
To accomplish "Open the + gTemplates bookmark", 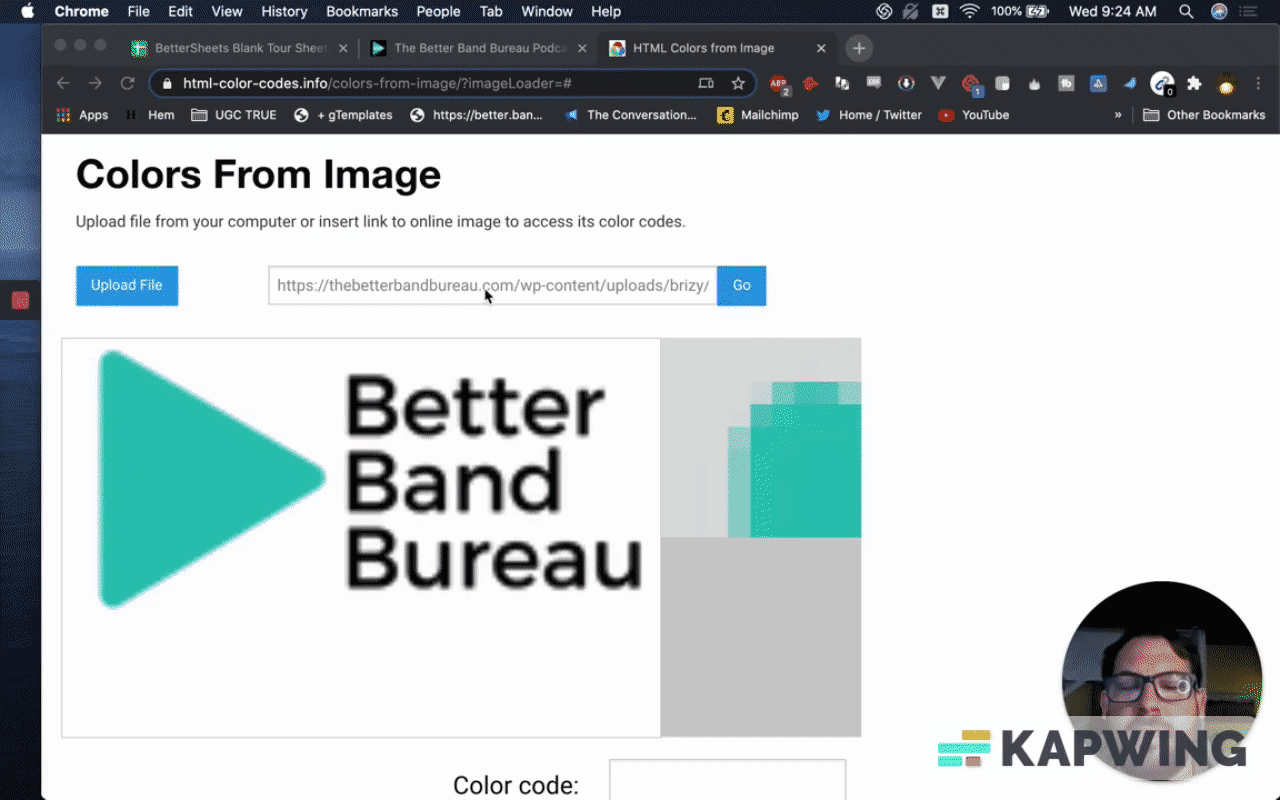I will pyautogui.click(x=343, y=115).
